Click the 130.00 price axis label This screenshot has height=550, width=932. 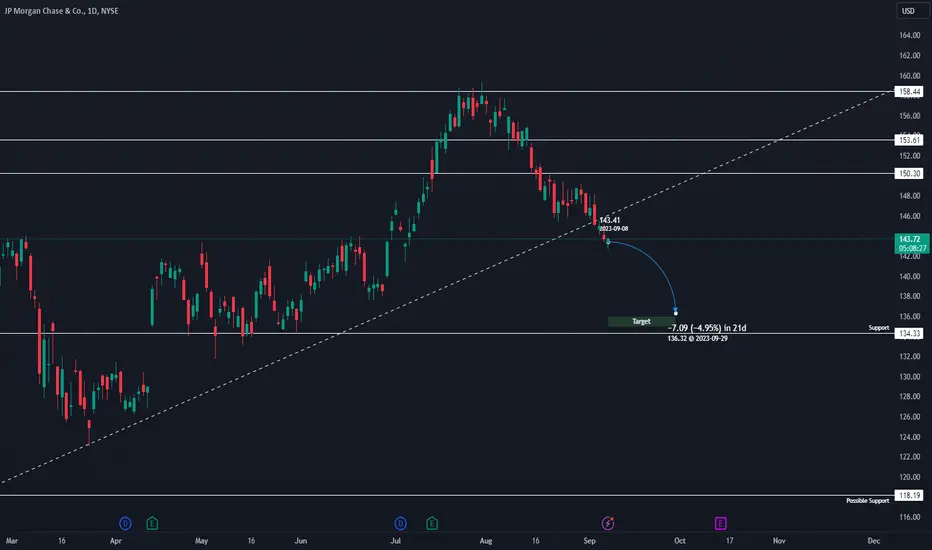point(909,376)
